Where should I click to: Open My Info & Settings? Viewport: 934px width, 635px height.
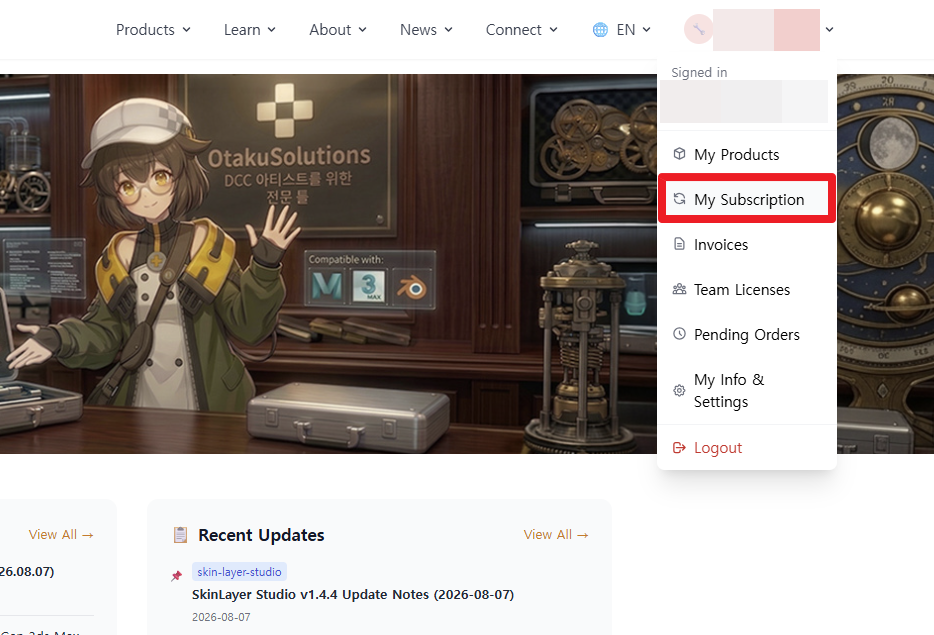[x=747, y=390]
